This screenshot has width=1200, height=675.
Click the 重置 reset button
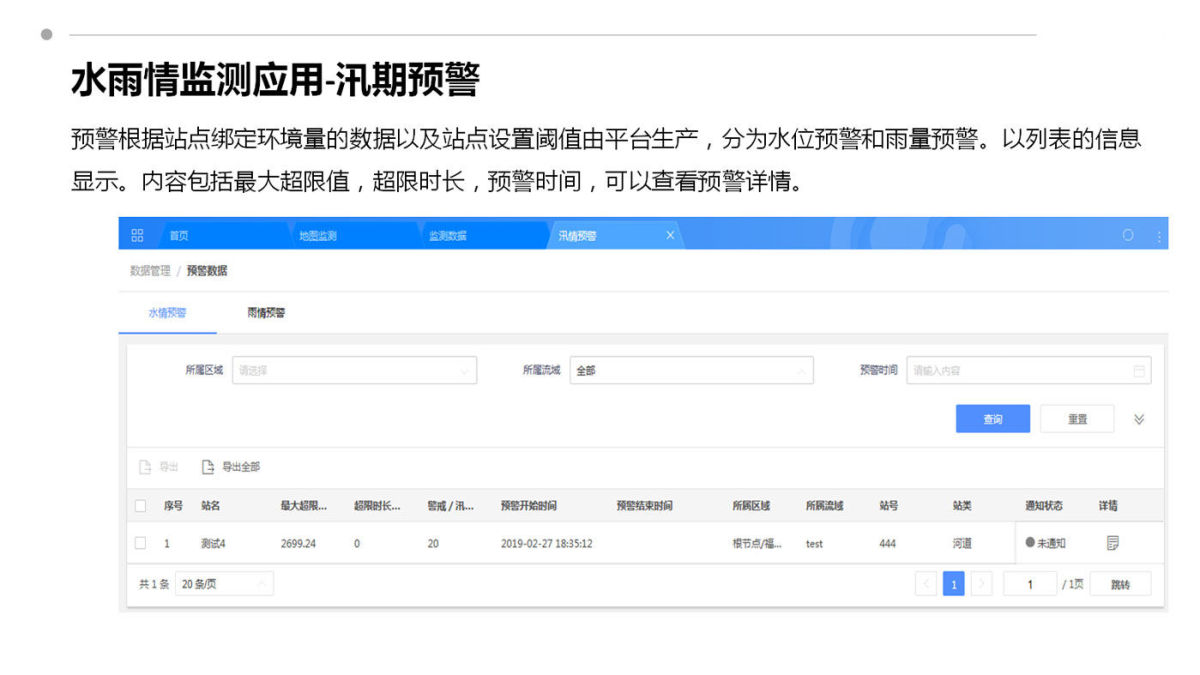[1077, 419]
